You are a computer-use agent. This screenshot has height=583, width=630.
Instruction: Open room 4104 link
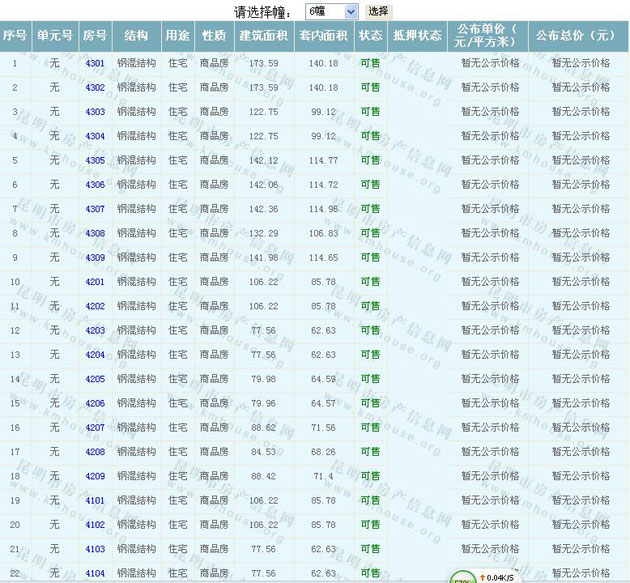(95, 573)
